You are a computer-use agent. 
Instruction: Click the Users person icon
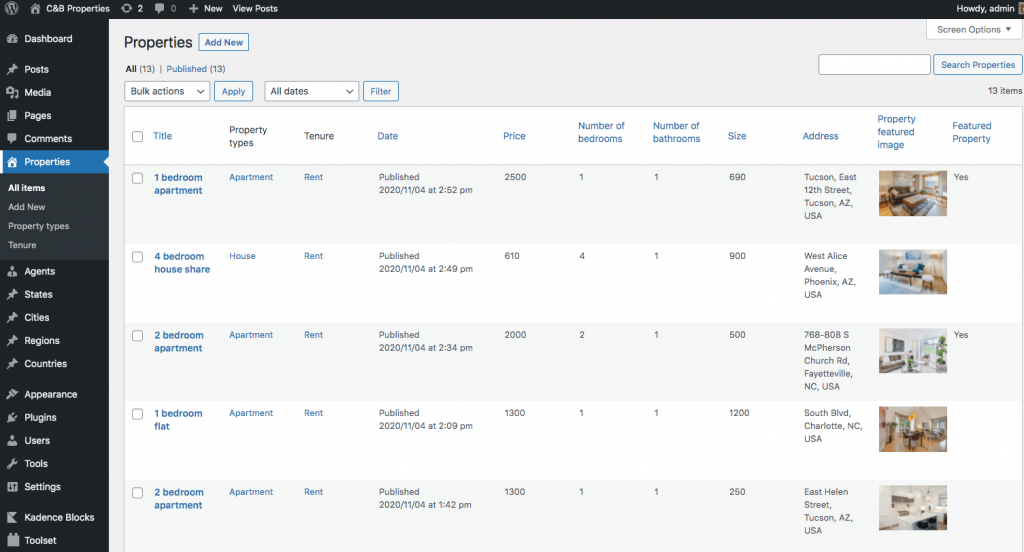pos(12,440)
